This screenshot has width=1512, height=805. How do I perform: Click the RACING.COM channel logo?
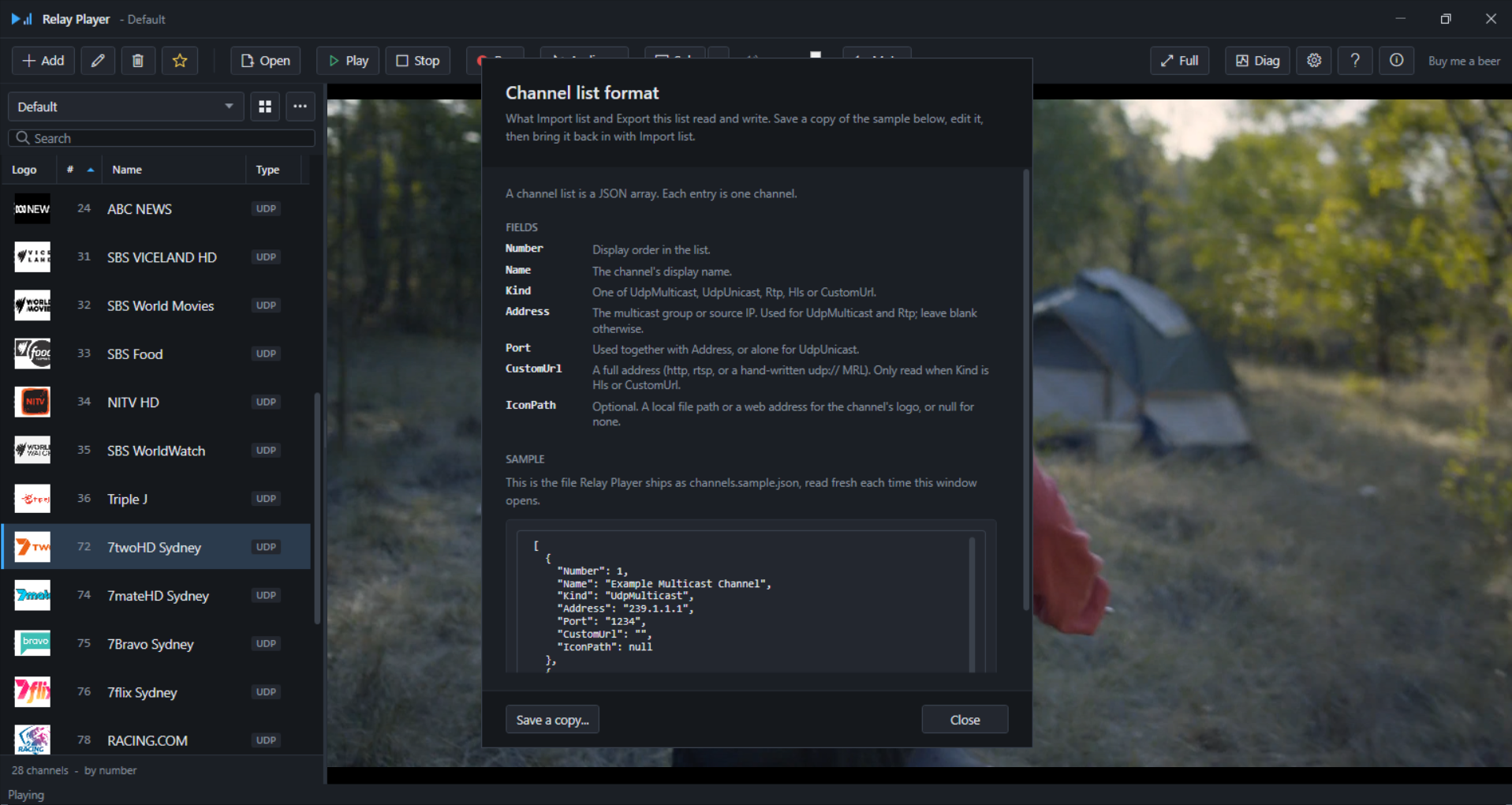click(32, 740)
